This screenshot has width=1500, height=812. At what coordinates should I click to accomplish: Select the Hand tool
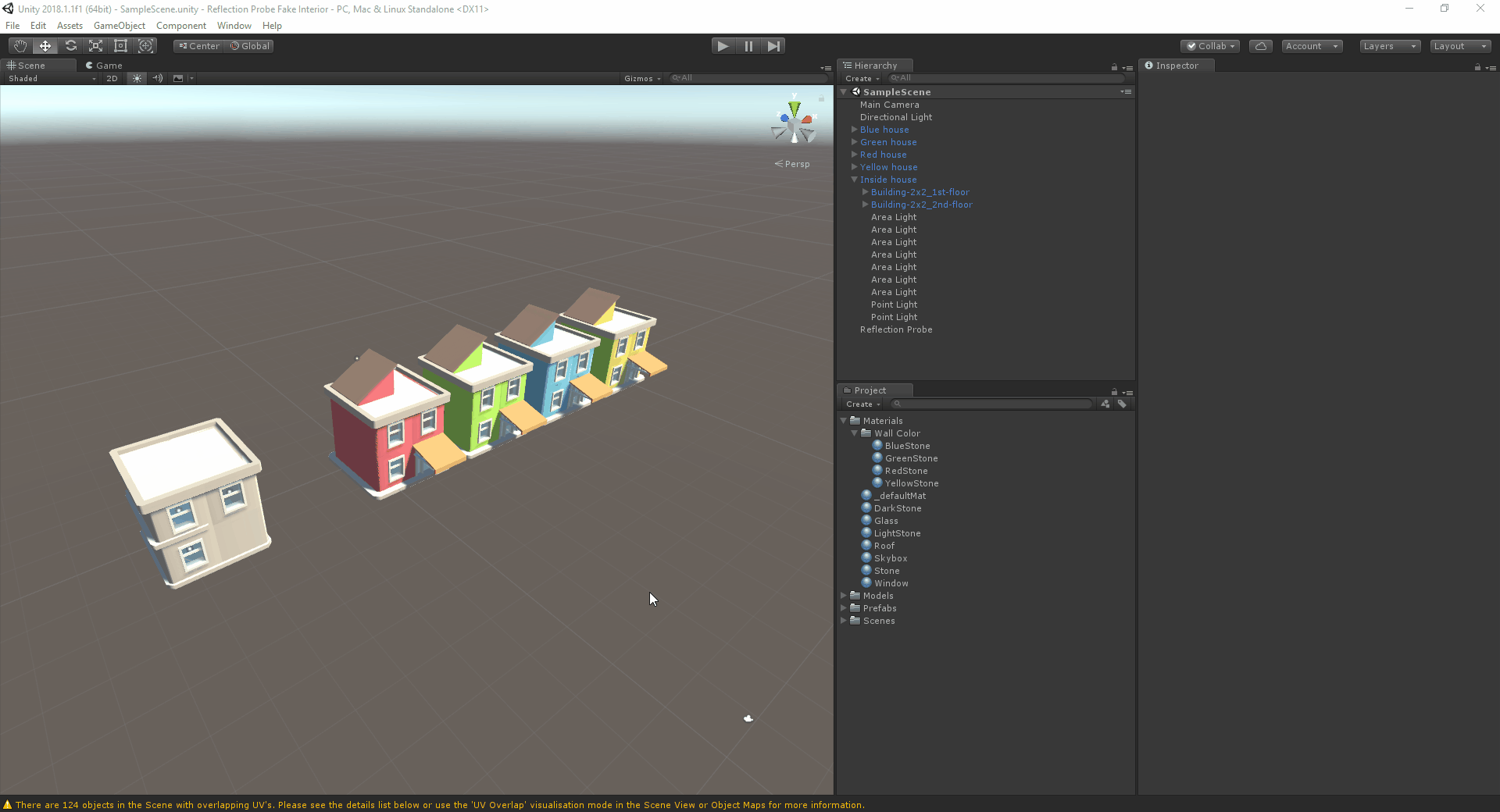point(20,46)
